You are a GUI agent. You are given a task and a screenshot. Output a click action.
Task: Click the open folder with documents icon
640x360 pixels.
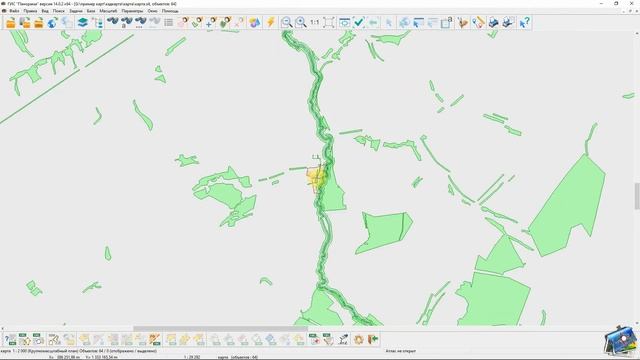point(25,22)
